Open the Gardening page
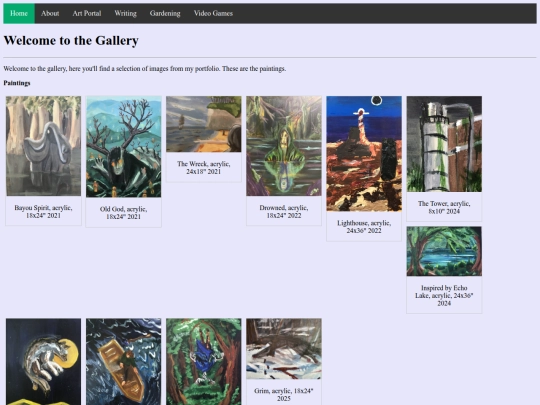The height and width of the screenshot is (405, 540). coord(165,13)
